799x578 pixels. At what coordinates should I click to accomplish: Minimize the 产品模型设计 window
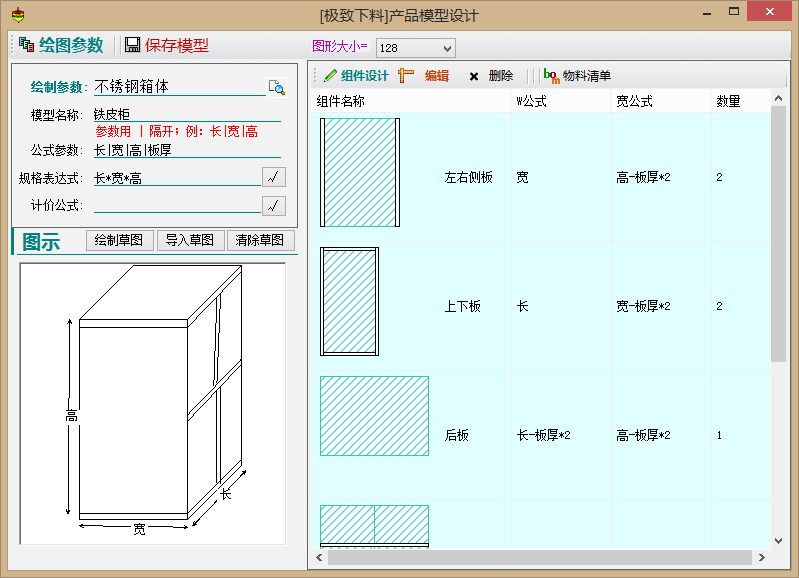707,12
